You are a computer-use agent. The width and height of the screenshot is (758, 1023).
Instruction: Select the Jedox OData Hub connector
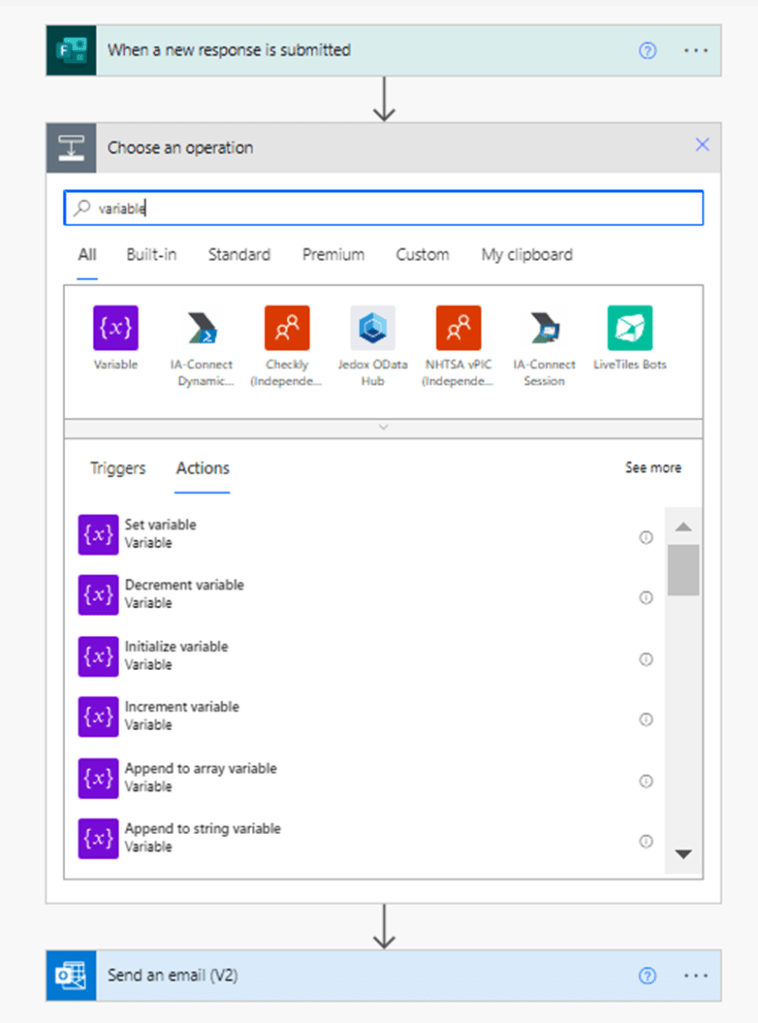coord(373,328)
